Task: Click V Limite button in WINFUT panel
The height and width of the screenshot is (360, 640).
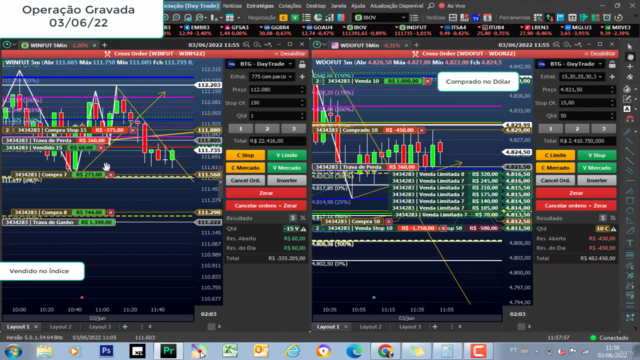Action: click(287, 155)
